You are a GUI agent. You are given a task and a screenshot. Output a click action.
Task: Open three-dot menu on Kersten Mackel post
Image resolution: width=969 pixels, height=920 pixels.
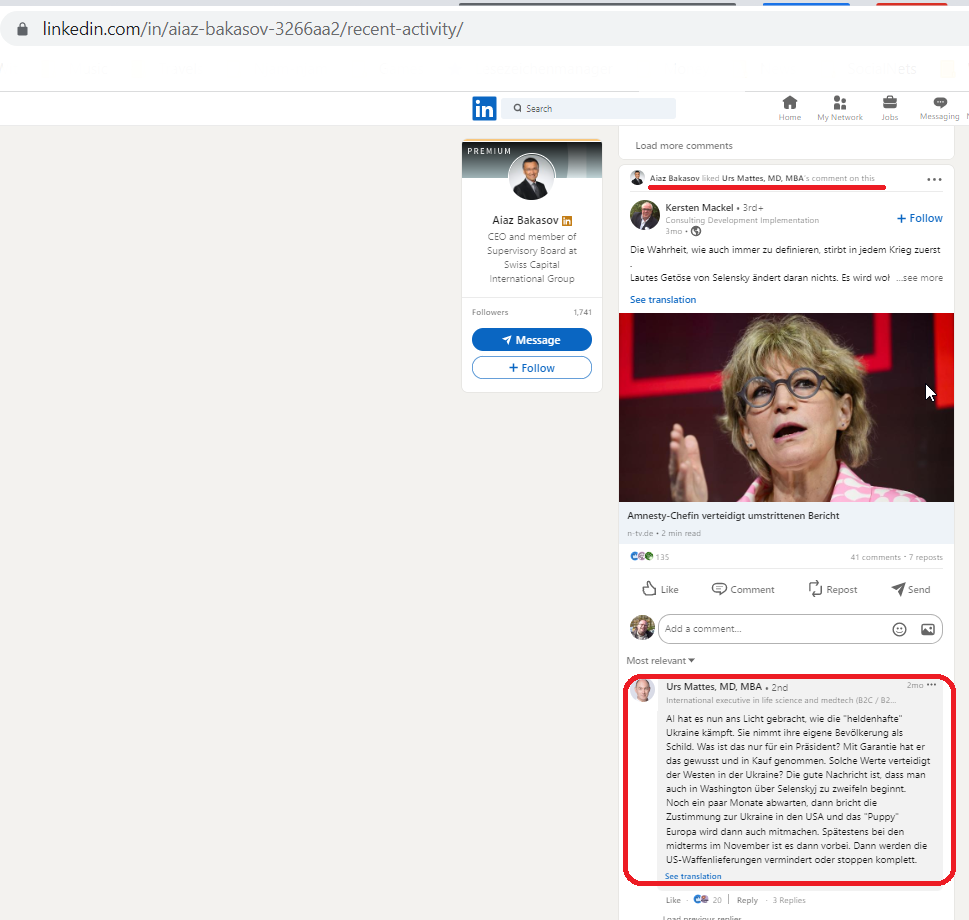pyautogui.click(x=934, y=180)
